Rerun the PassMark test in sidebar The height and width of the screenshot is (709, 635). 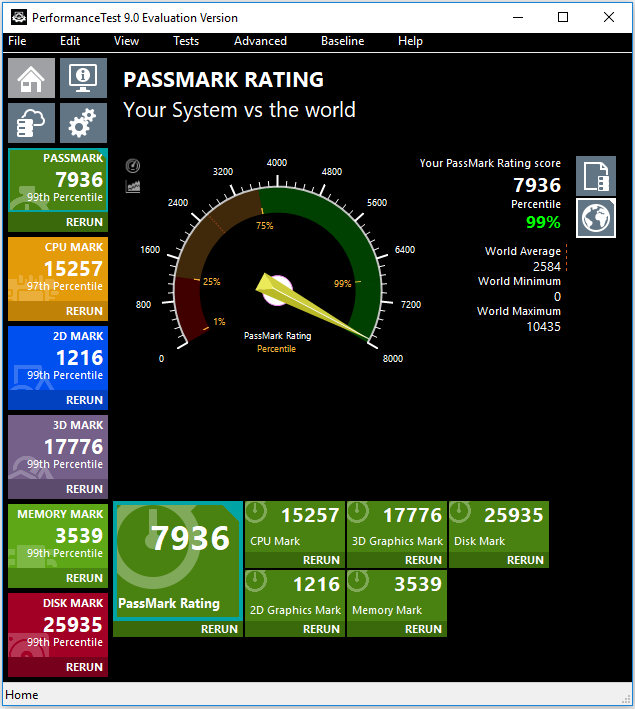pyautogui.click(x=58, y=222)
